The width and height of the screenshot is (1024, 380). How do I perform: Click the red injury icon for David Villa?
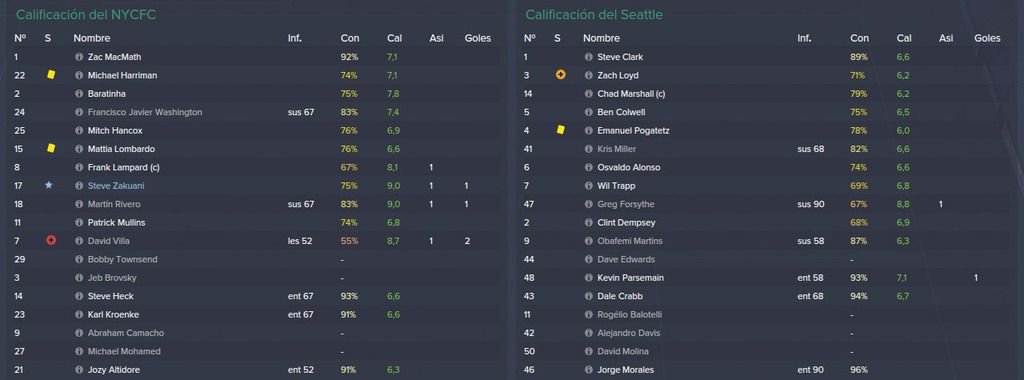click(51, 240)
